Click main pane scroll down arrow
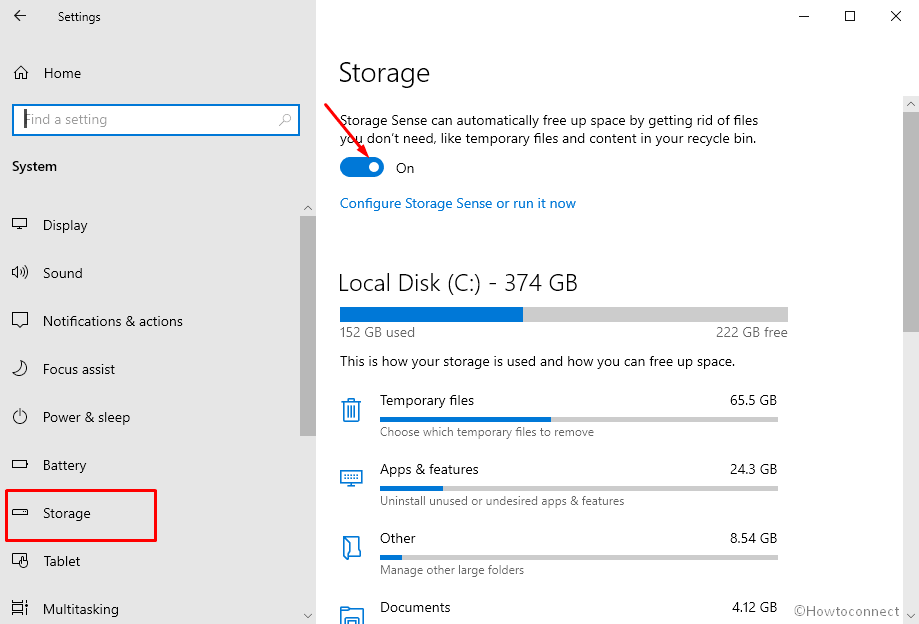The width and height of the screenshot is (919, 624). (x=911, y=616)
